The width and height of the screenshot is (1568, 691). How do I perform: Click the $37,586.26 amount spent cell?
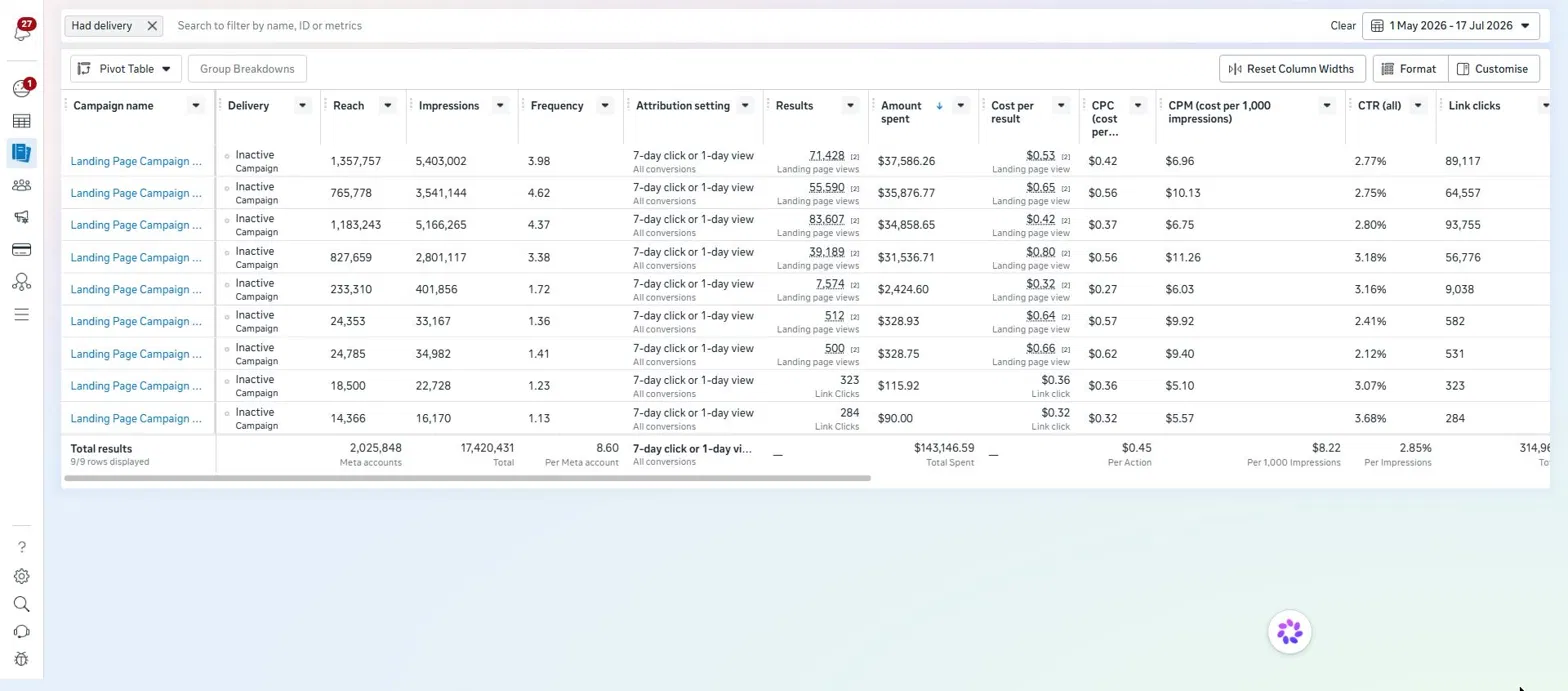(906, 161)
